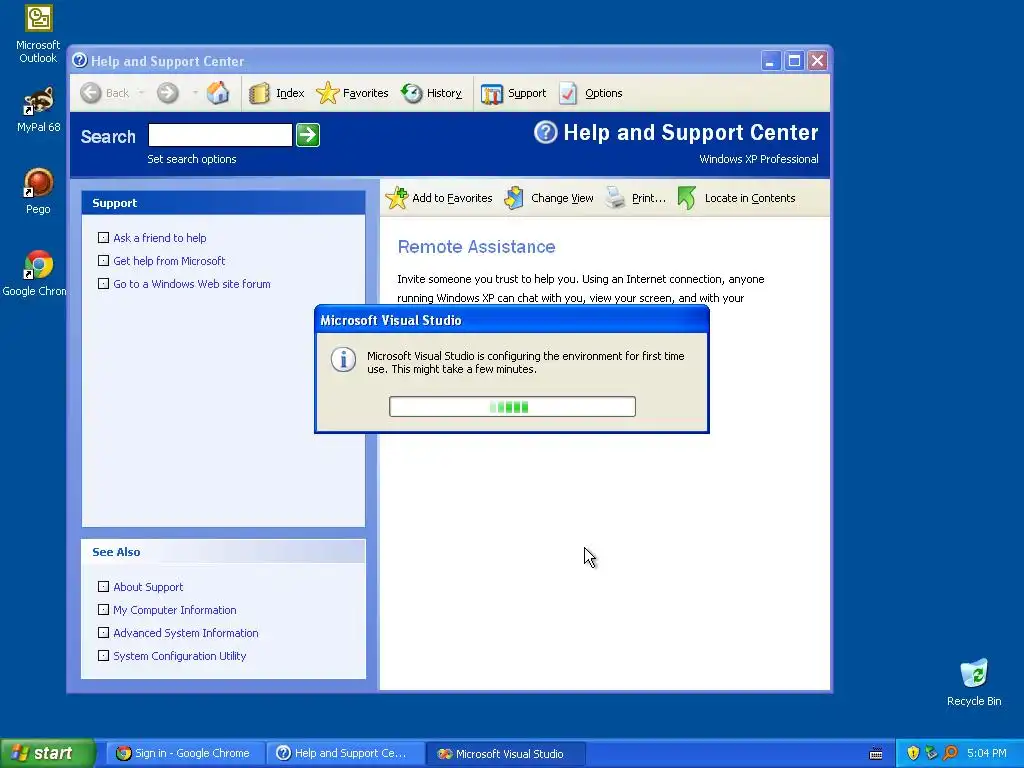Viewport: 1024px width, 768px height.
Task: Click the Visual Studio configuring progress bar
Action: [x=512, y=406]
